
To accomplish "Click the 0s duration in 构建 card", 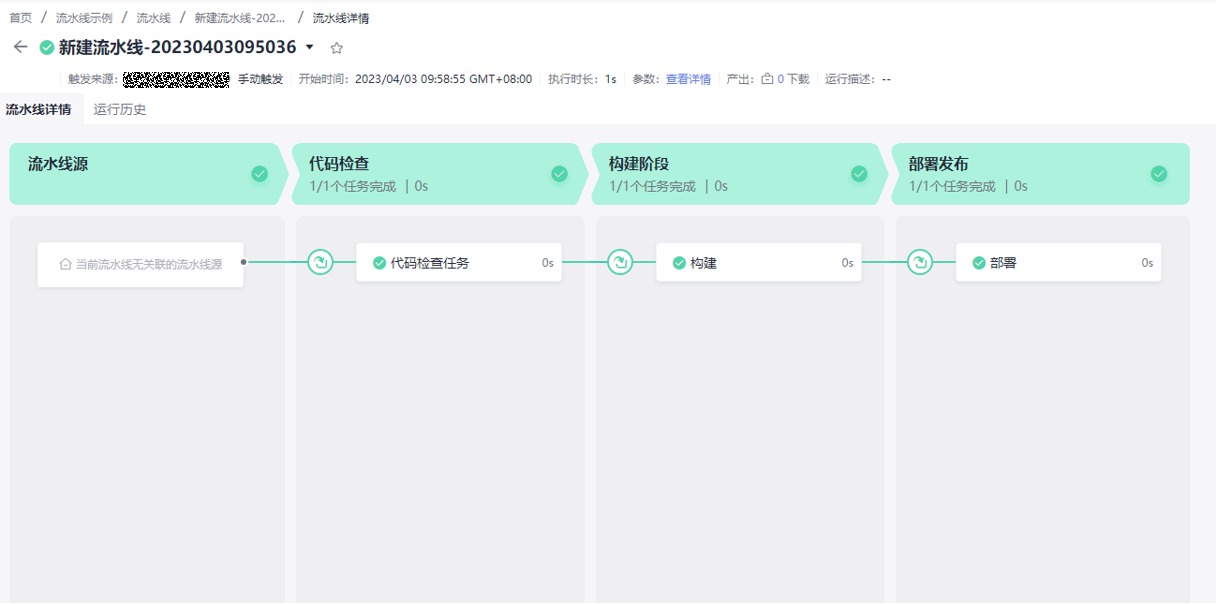I will click(x=848, y=263).
